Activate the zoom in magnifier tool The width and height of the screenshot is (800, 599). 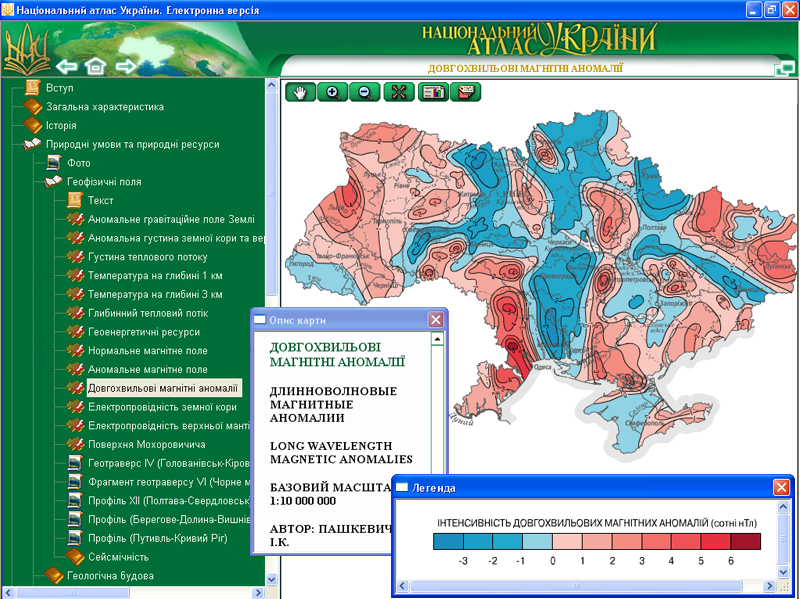pyautogui.click(x=332, y=92)
